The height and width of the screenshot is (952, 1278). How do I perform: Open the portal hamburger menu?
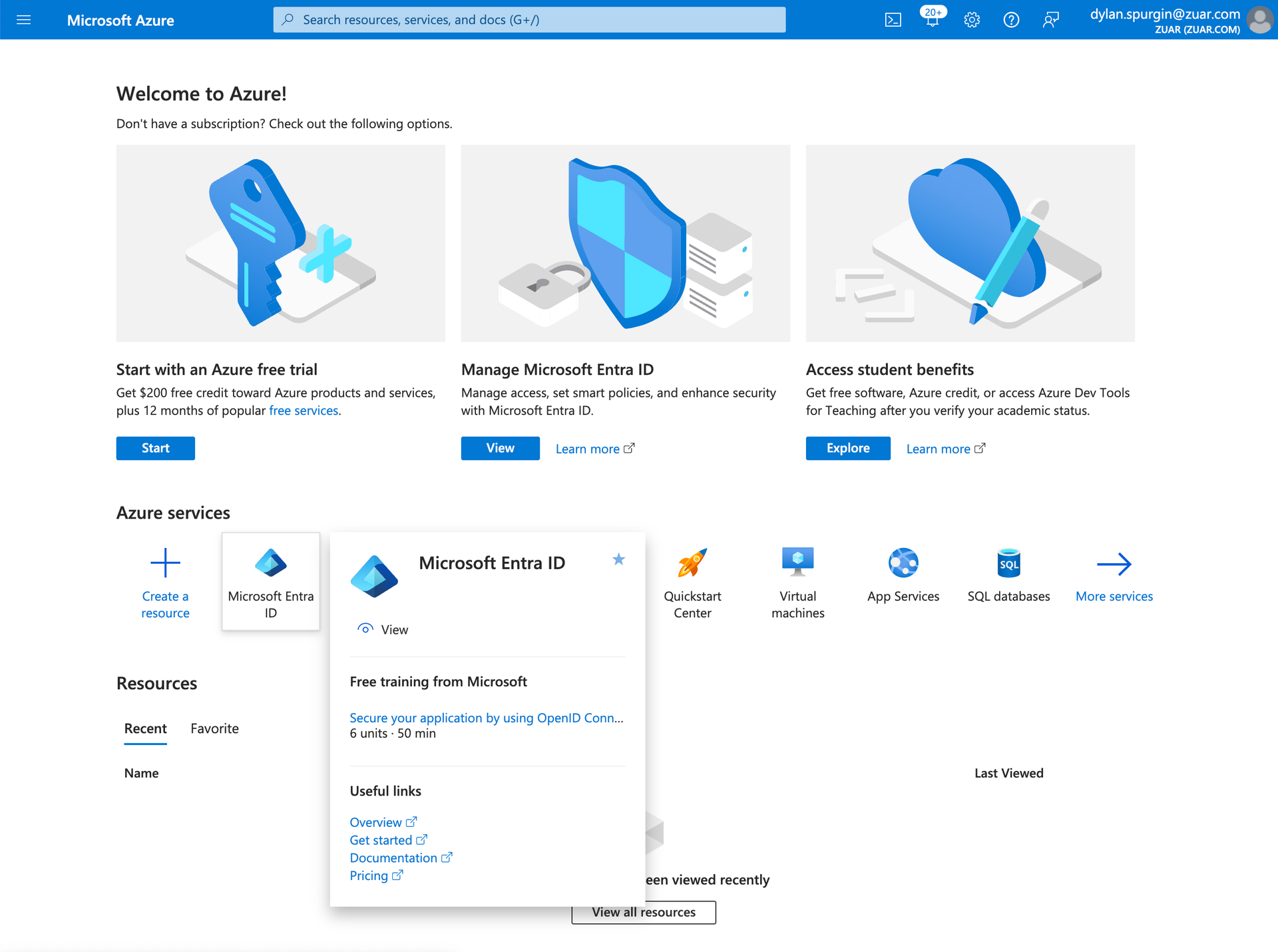click(x=24, y=20)
